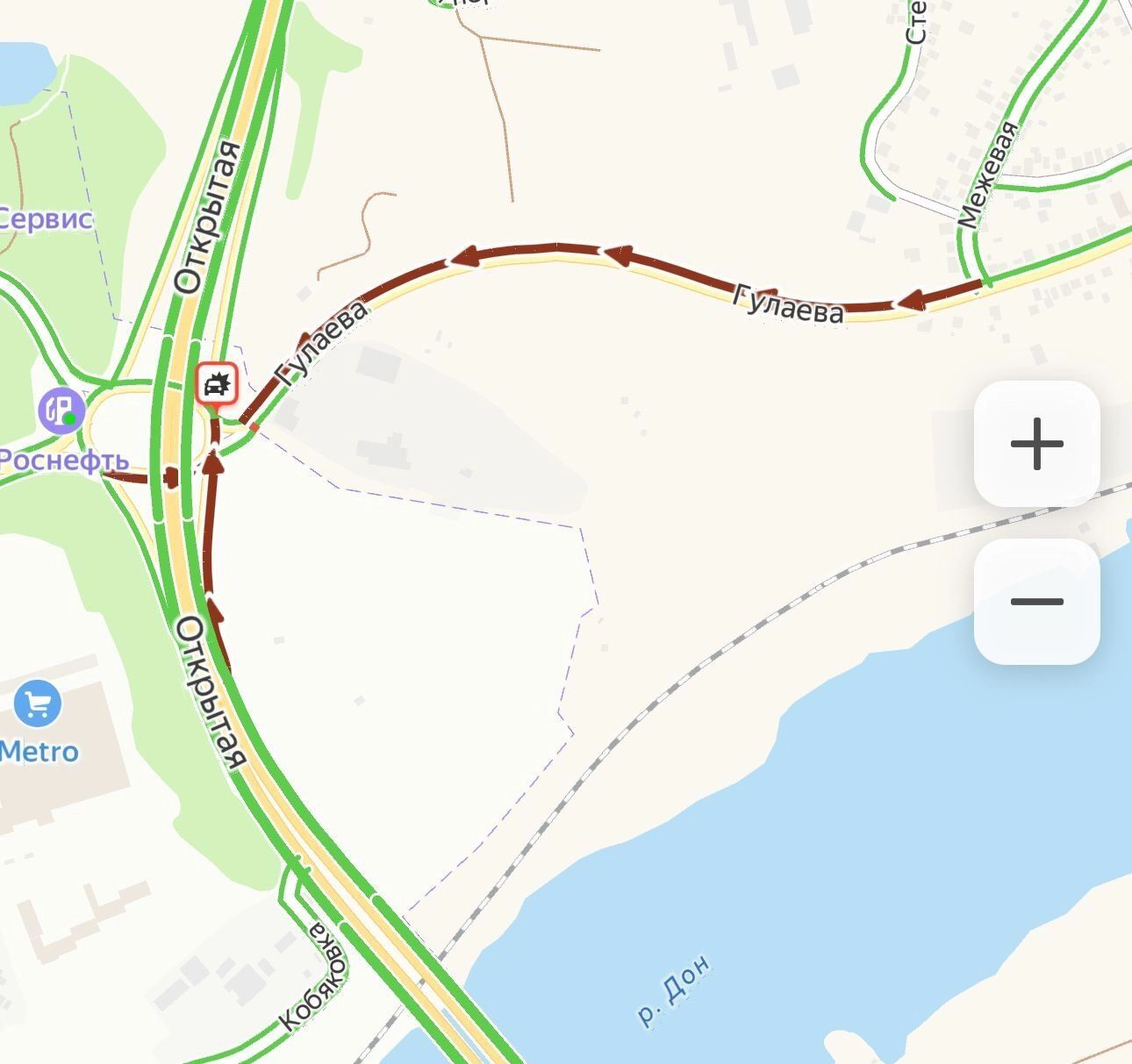Click the upper Открытая road label

(207, 217)
